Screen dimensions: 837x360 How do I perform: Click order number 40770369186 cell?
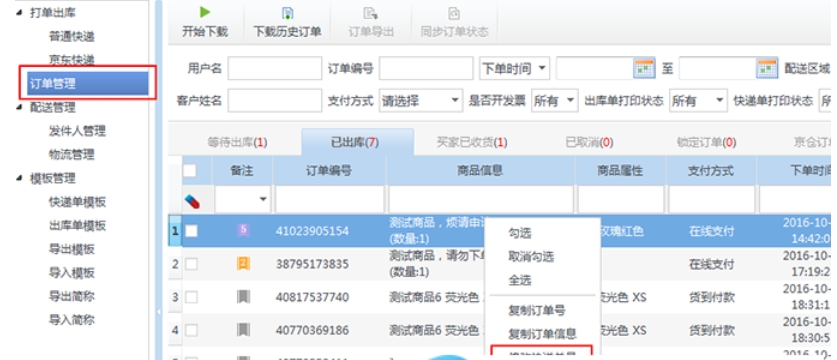click(x=312, y=330)
